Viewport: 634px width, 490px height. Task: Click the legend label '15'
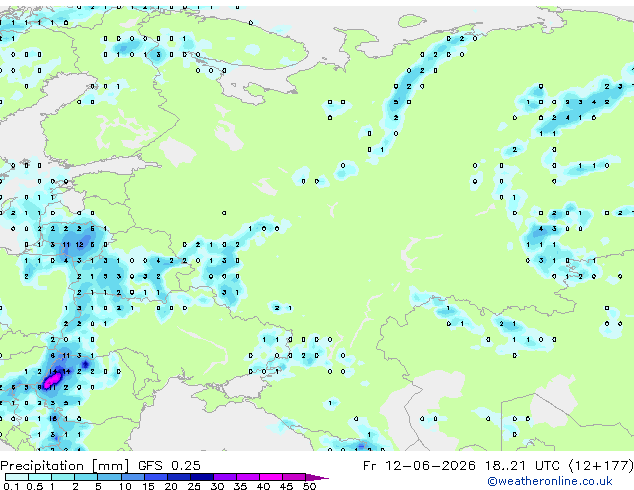(148, 486)
